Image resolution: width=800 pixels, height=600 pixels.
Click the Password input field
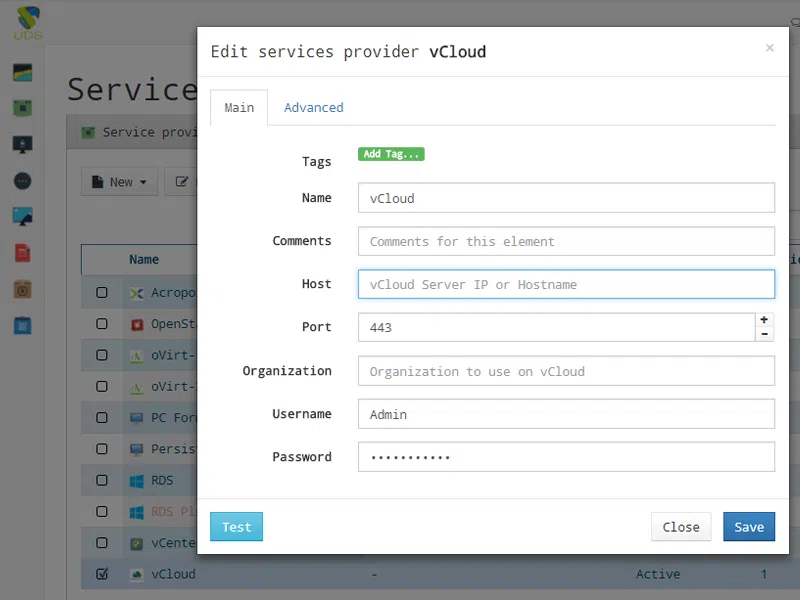coord(566,457)
